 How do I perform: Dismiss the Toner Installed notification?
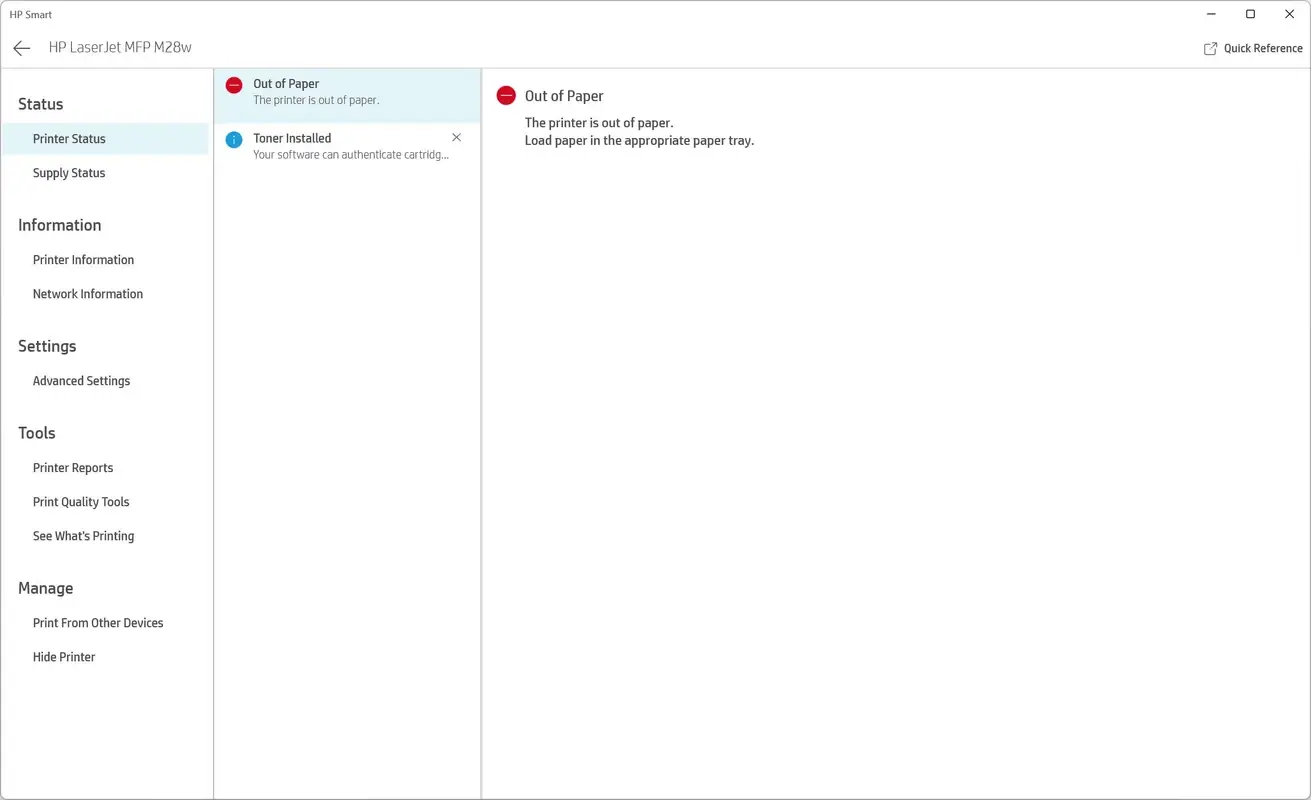tap(456, 137)
